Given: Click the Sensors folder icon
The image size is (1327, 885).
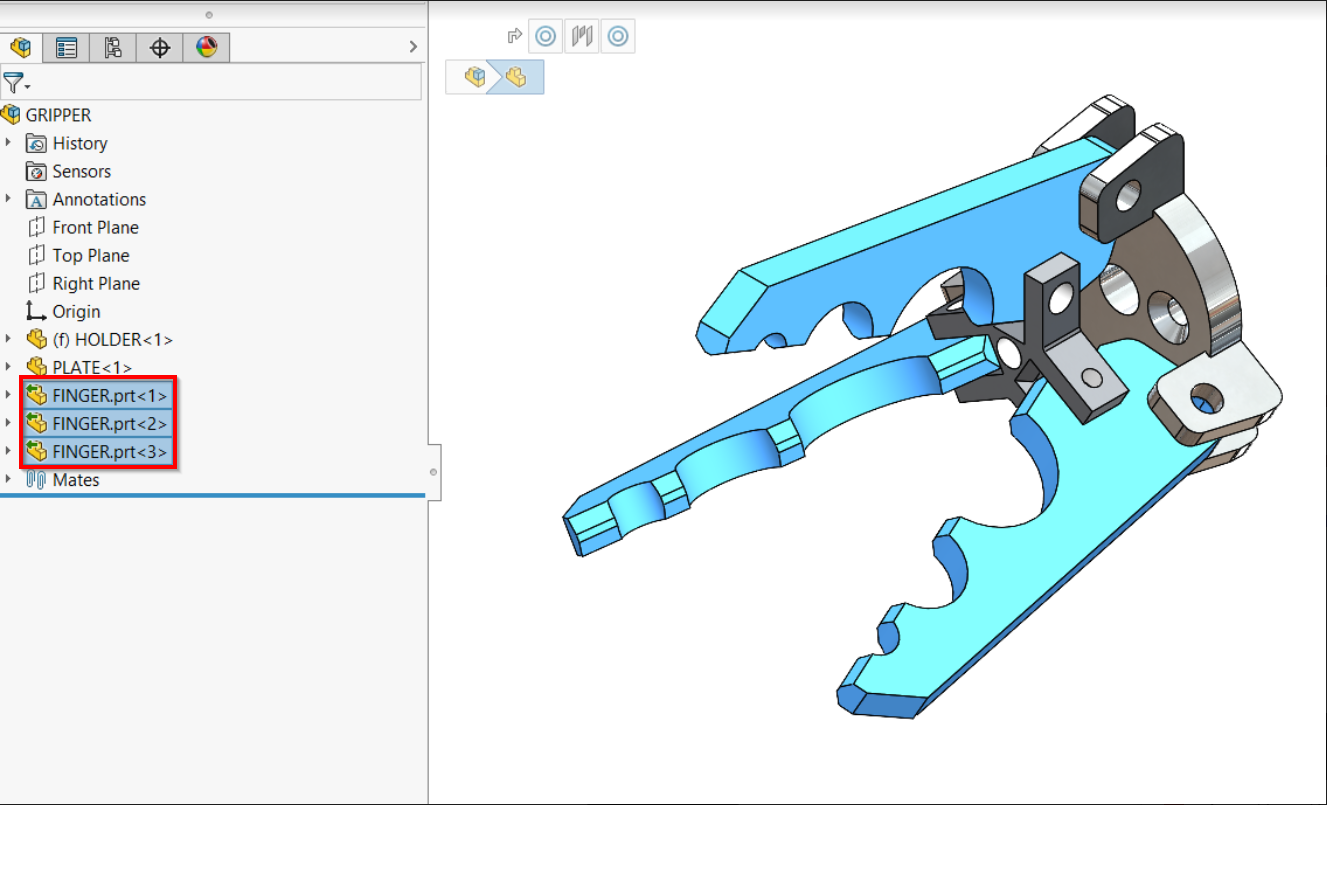Looking at the screenshot, I should pyautogui.click(x=37, y=171).
